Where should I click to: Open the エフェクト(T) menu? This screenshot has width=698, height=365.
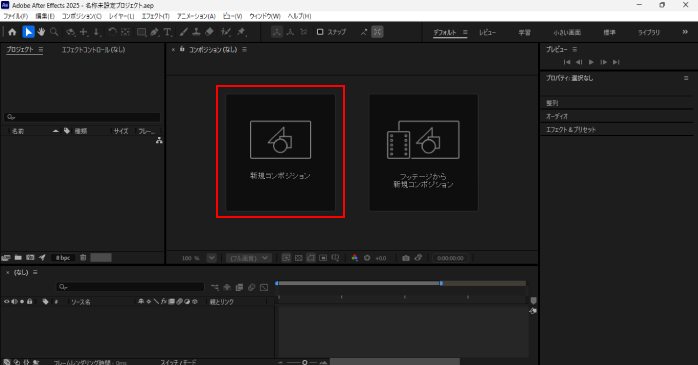click(x=155, y=16)
